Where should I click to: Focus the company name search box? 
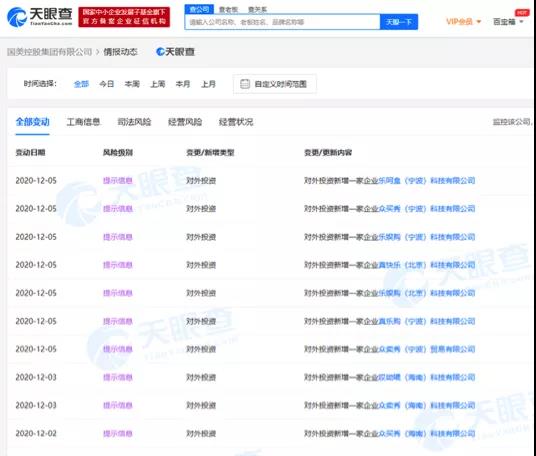pos(282,22)
